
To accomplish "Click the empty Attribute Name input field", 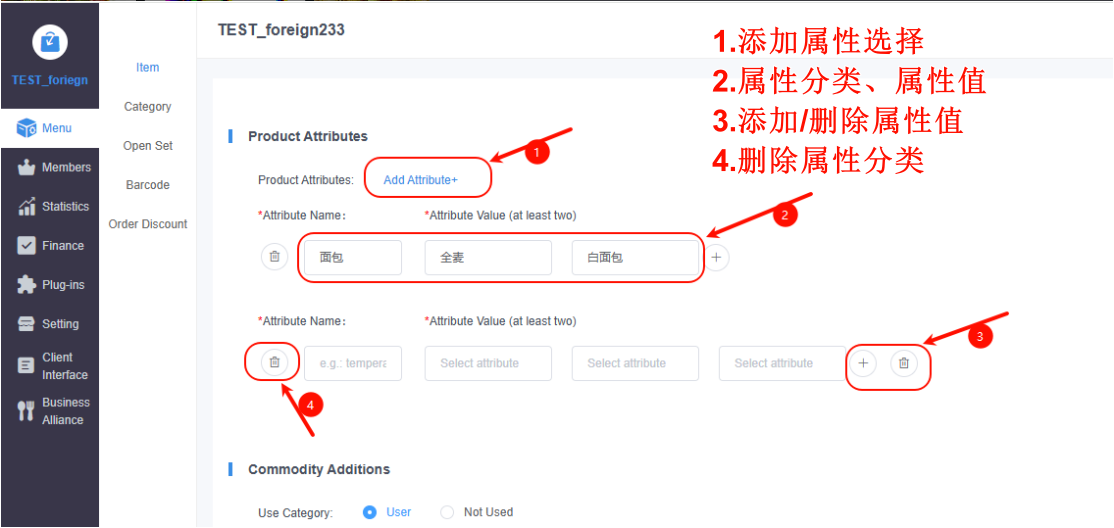I will point(353,363).
